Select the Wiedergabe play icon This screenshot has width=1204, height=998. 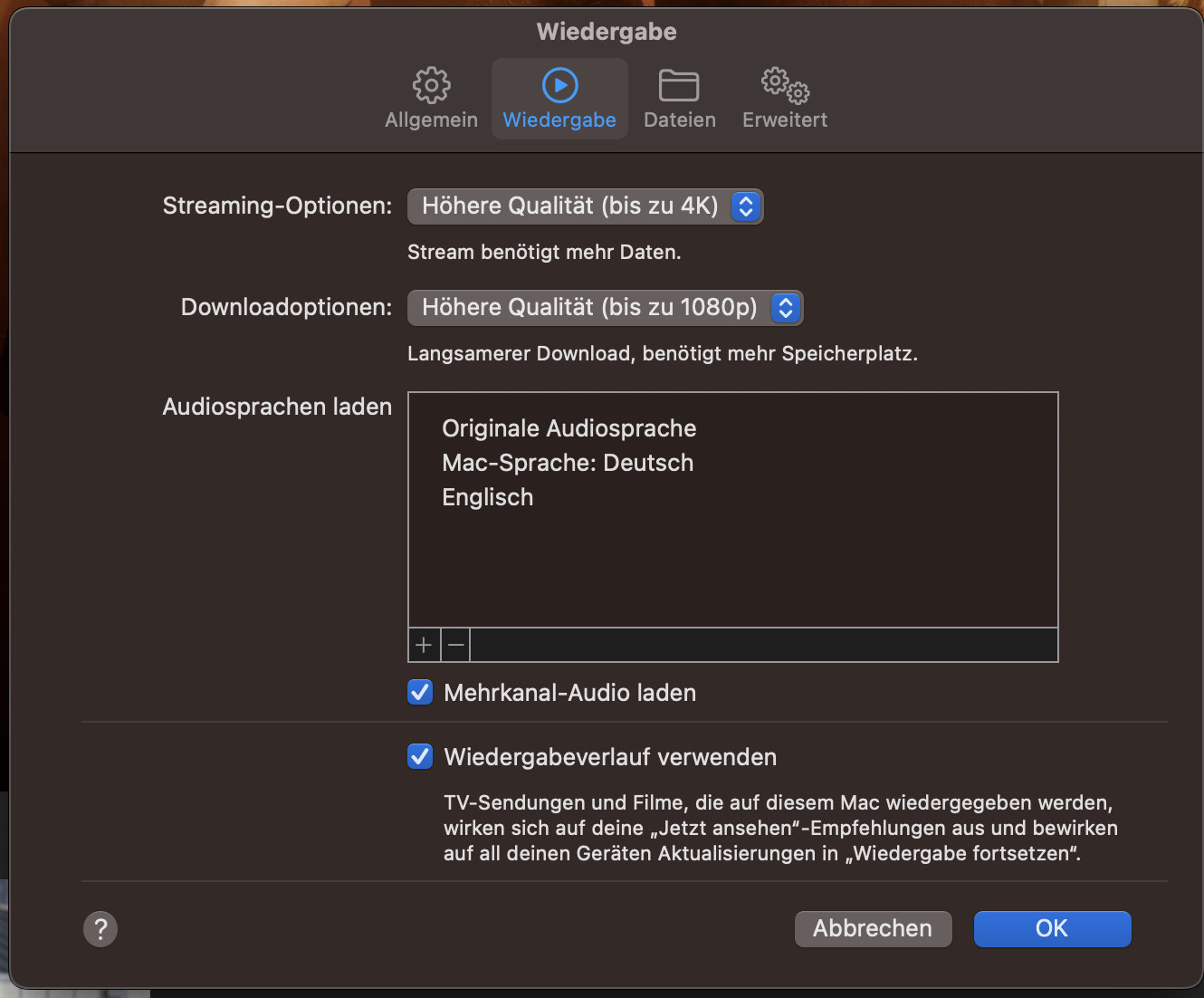(559, 85)
